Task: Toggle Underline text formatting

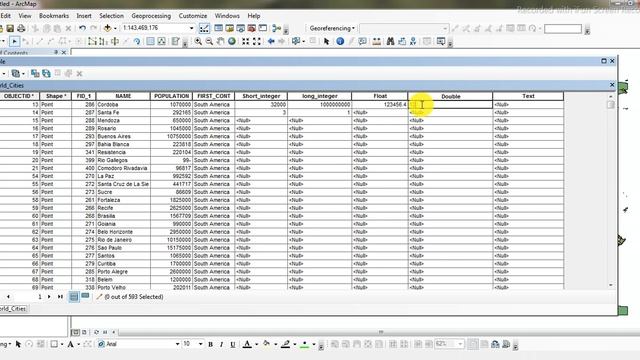Action: click(233, 344)
